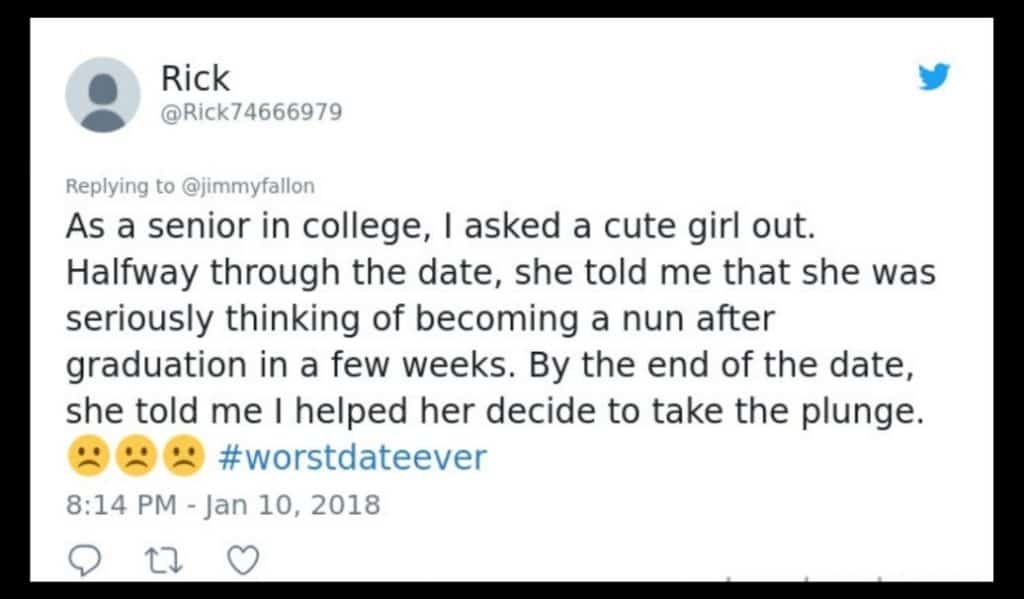Click the last sad face emoji
The width and height of the screenshot is (1024, 599).
pyautogui.click(x=183, y=457)
